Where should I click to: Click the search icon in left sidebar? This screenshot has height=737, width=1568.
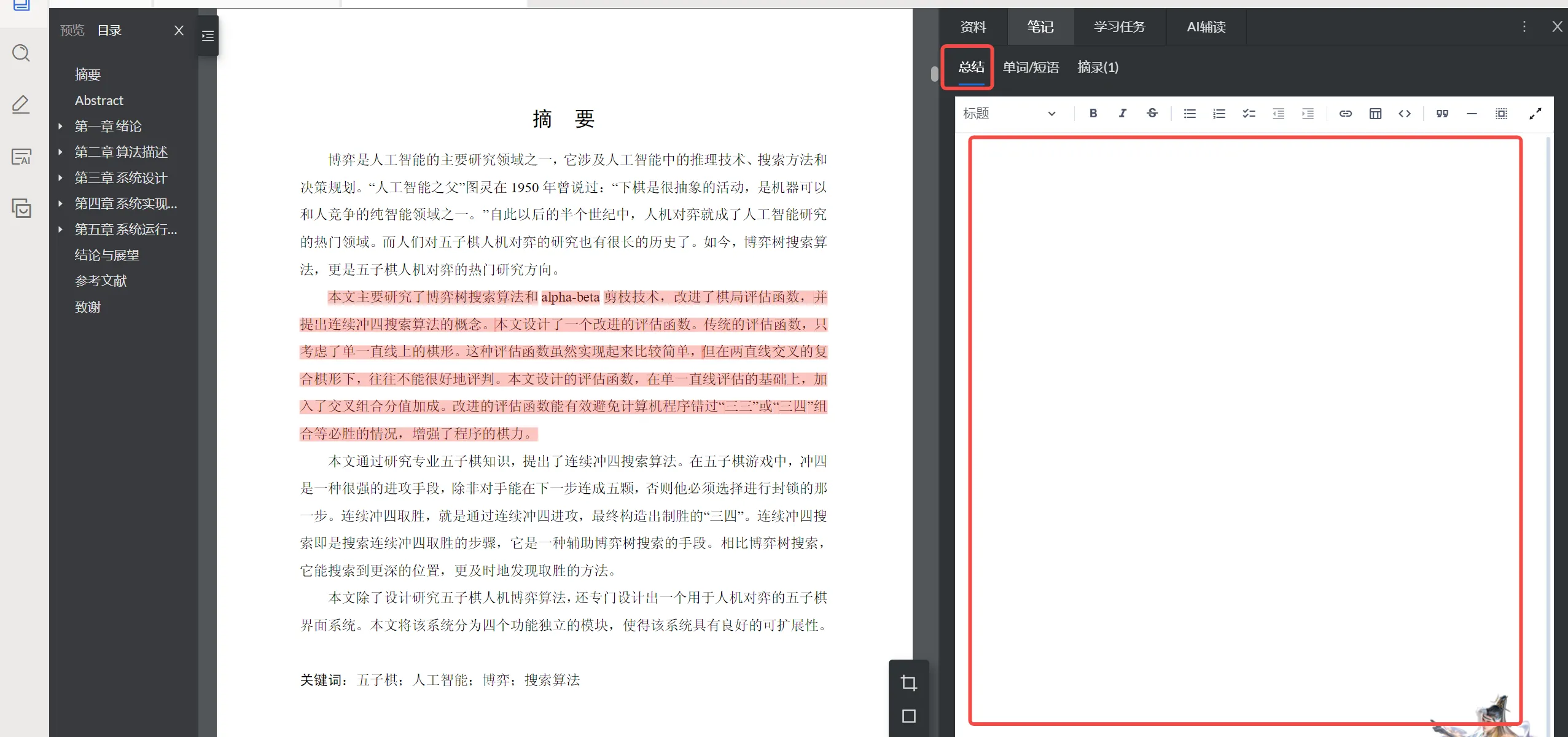point(21,53)
